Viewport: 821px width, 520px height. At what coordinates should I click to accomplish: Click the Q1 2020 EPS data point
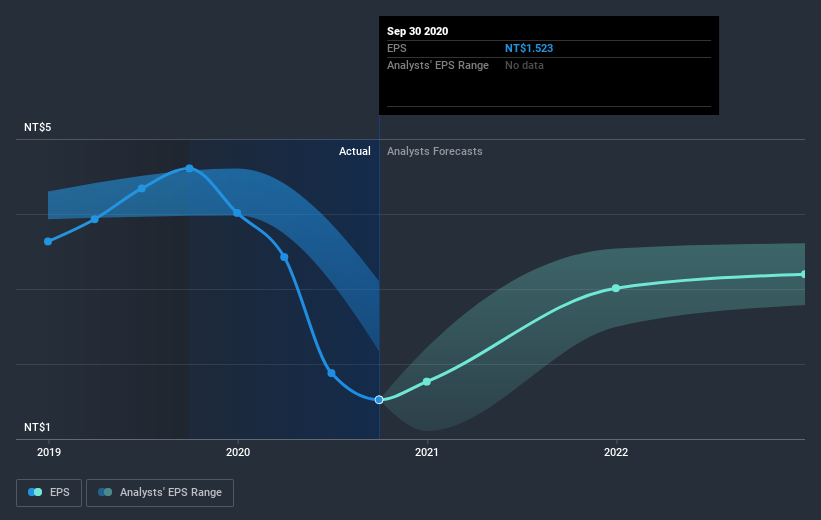click(284, 257)
